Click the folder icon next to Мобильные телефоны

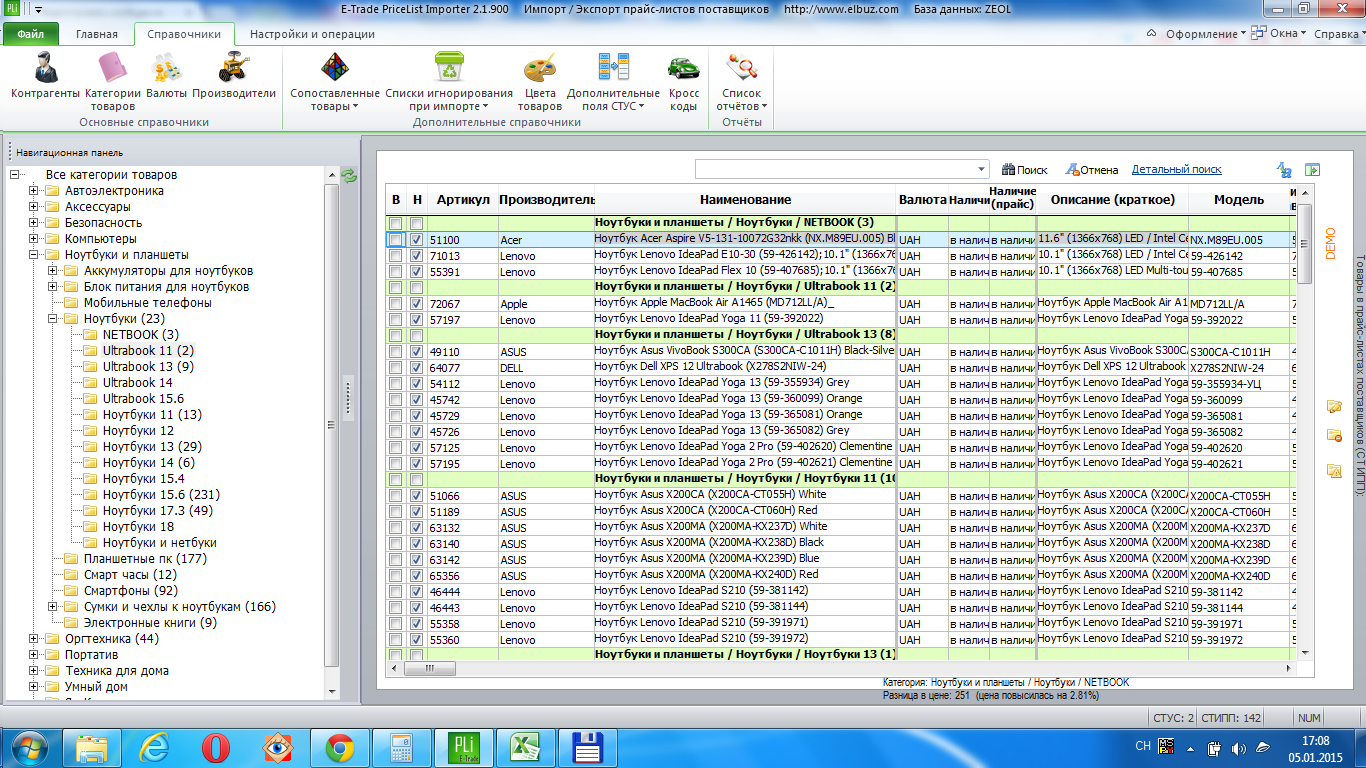[71, 303]
